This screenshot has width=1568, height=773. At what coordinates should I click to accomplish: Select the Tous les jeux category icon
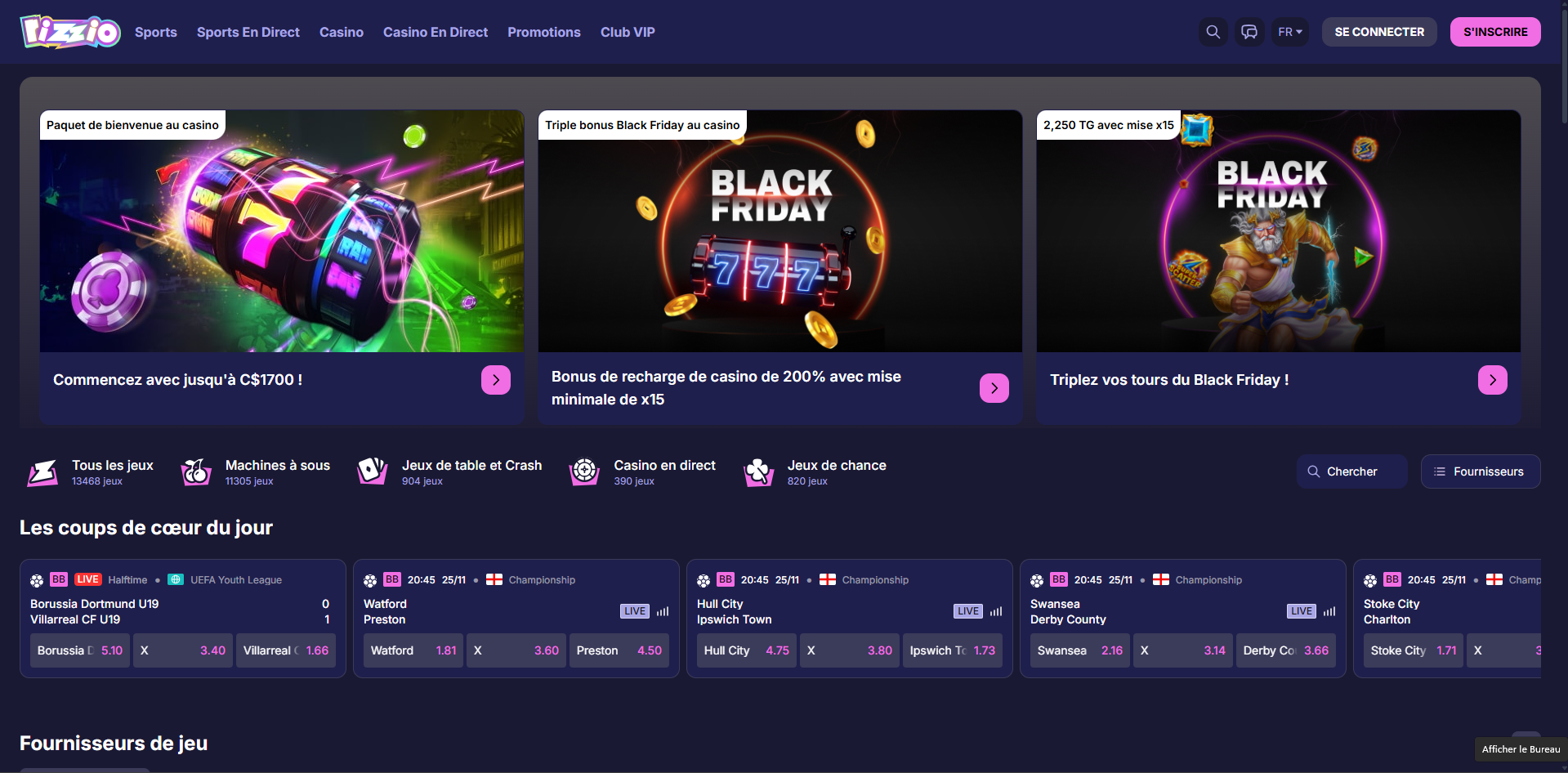[42, 472]
